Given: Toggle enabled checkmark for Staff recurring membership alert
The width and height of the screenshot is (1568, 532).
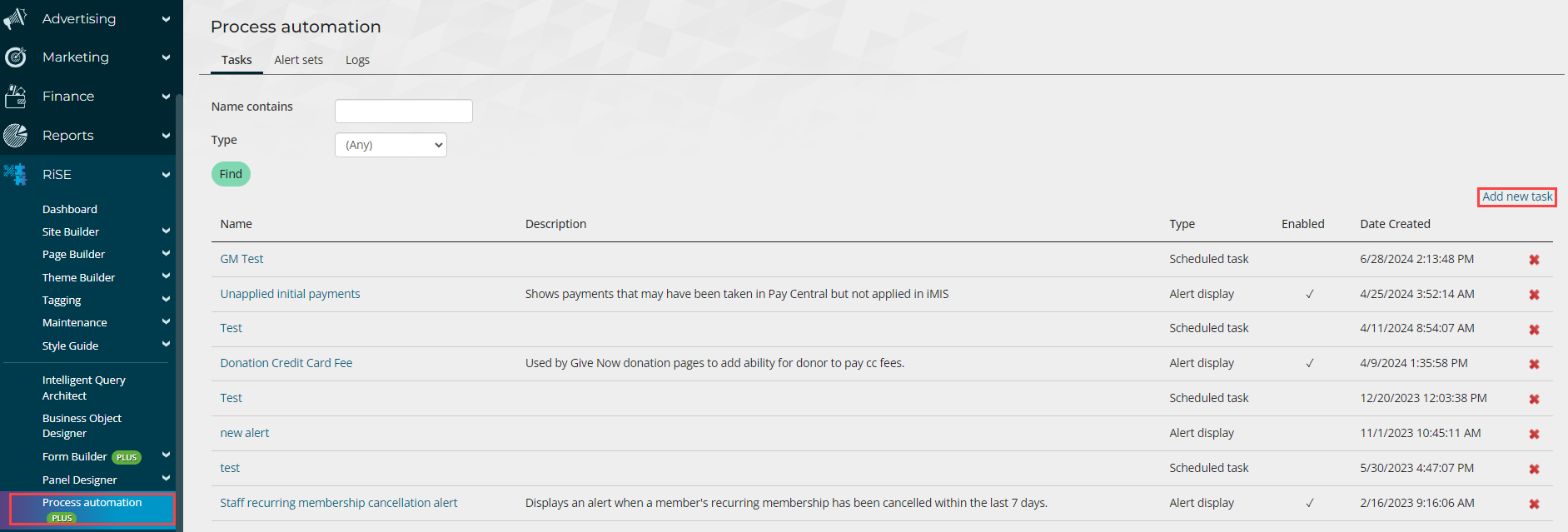Looking at the screenshot, I should (x=1309, y=503).
